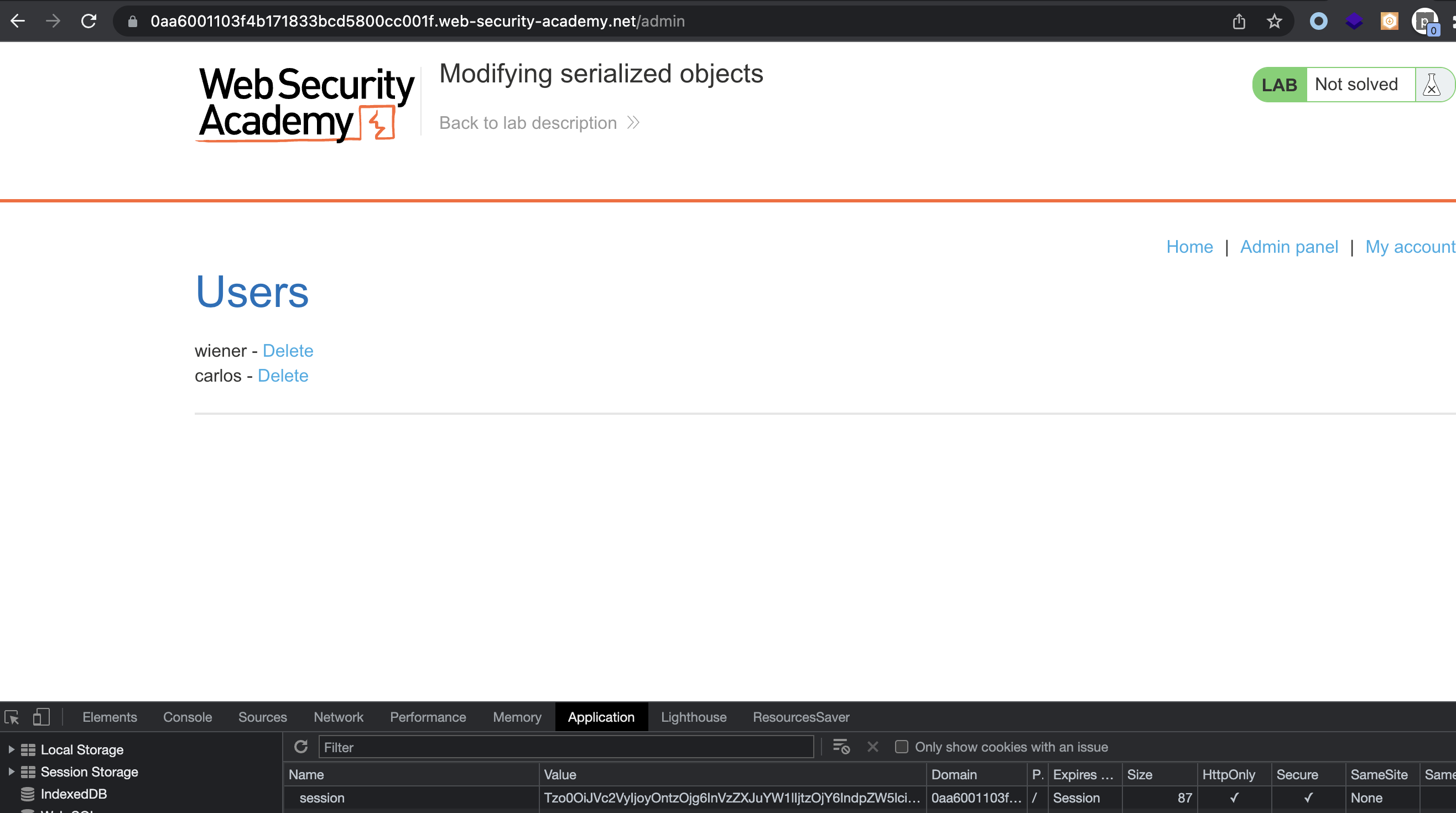The width and height of the screenshot is (1456, 813).
Task: Expand the Session Storage tree node
Action: (x=11, y=772)
